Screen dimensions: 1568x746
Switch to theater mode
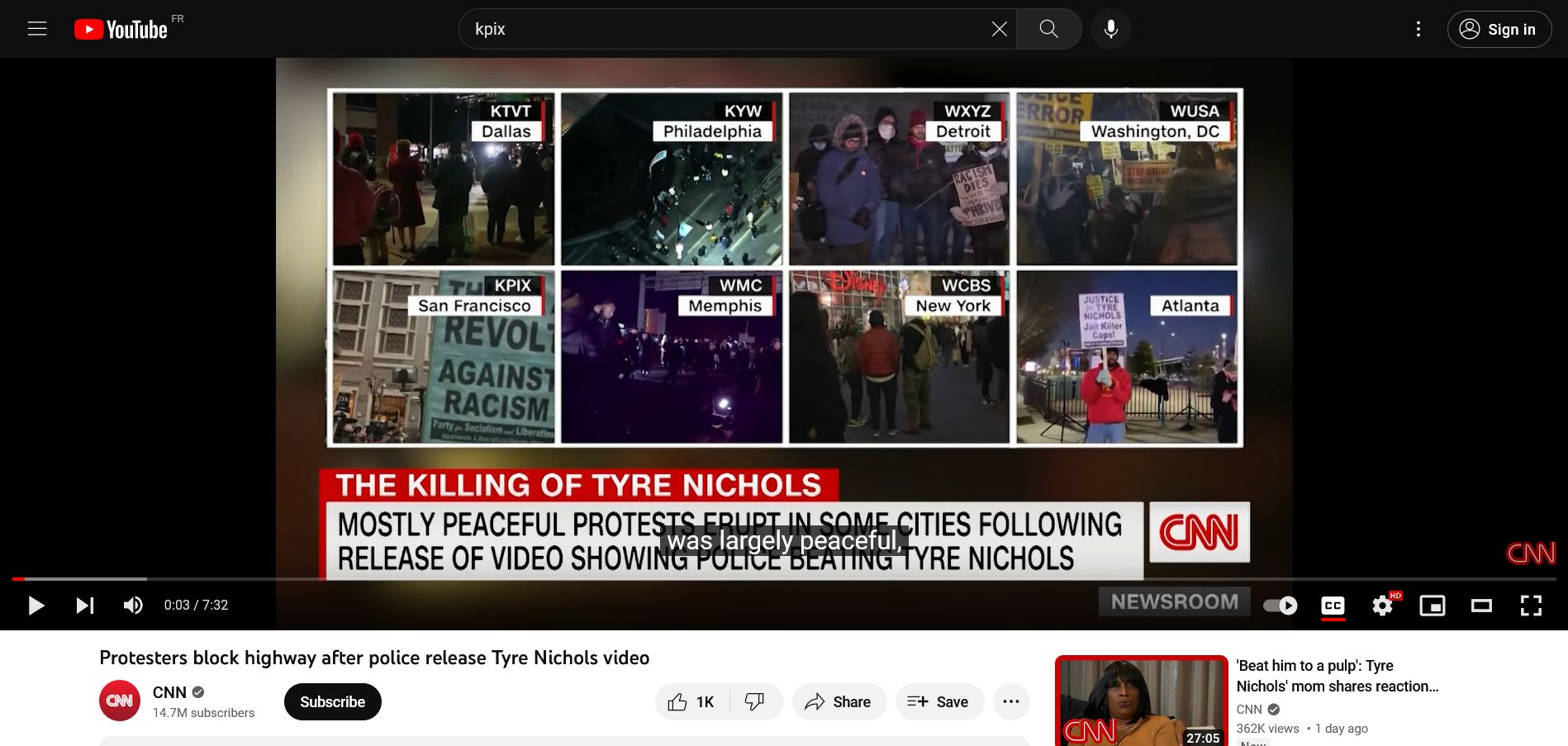[x=1481, y=606]
